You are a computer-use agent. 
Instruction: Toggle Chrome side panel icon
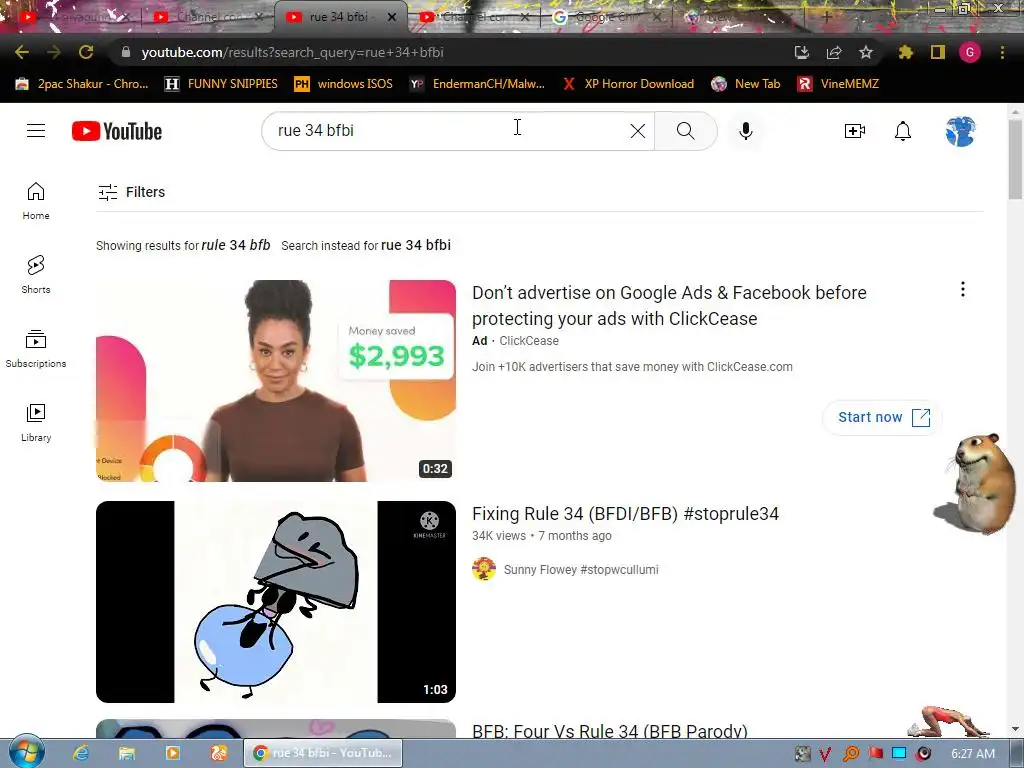click(x=938, y=52)
